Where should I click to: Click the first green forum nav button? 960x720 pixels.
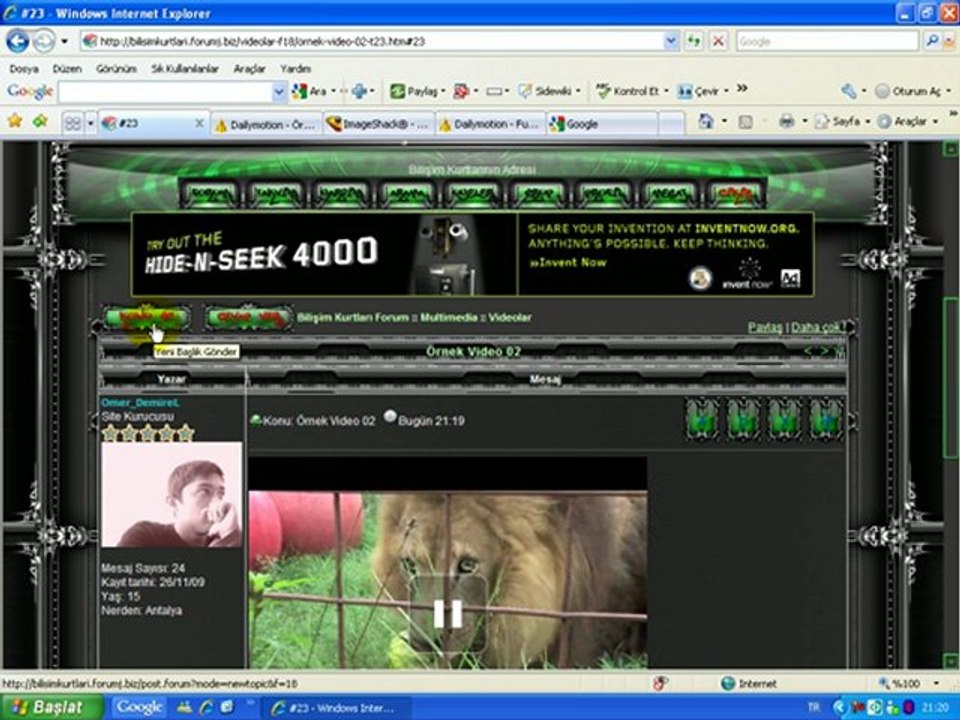pyautogui.click(x=213, y=193)
